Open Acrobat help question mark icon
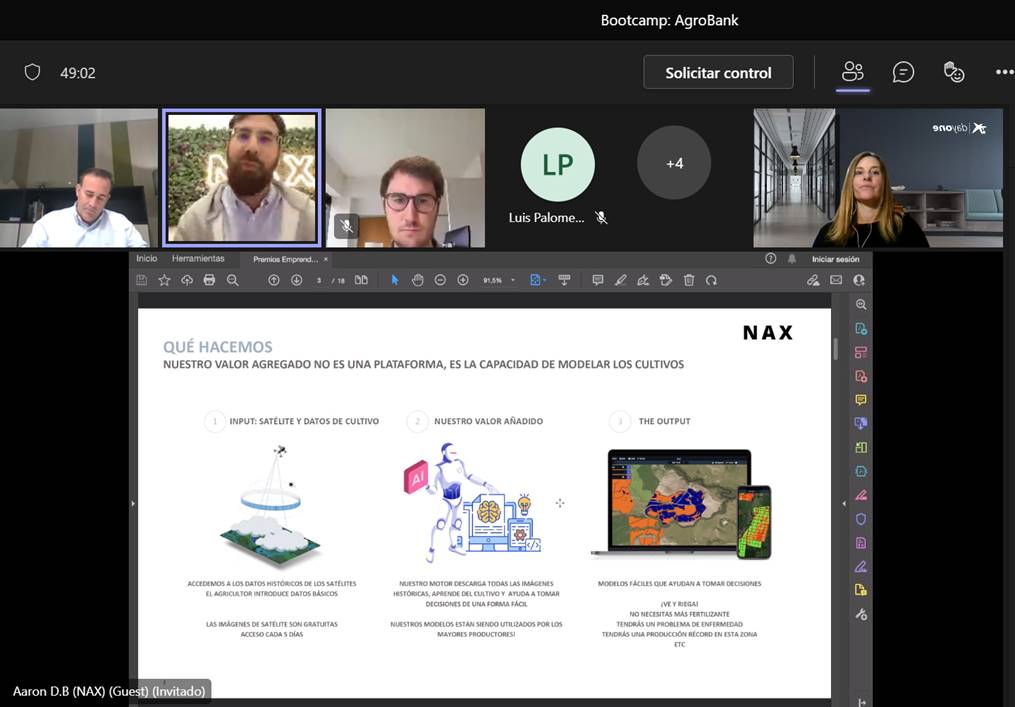The width and height of the screenshot is (1015, 707). [x=770, y=258]
